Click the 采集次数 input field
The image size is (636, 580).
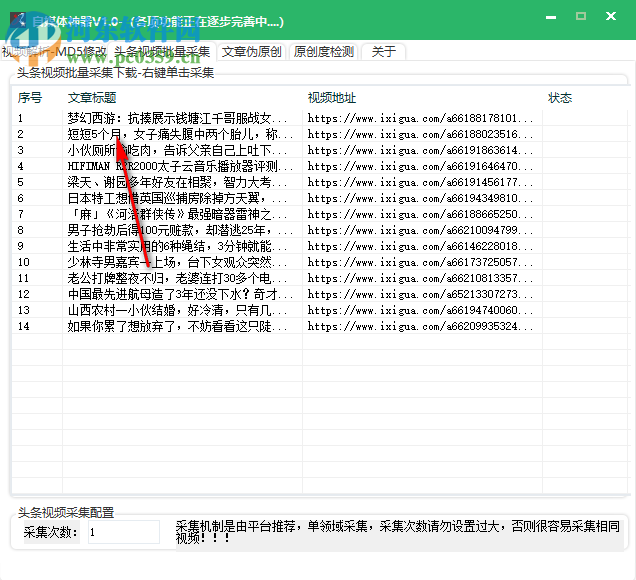(x=124, y=532)
